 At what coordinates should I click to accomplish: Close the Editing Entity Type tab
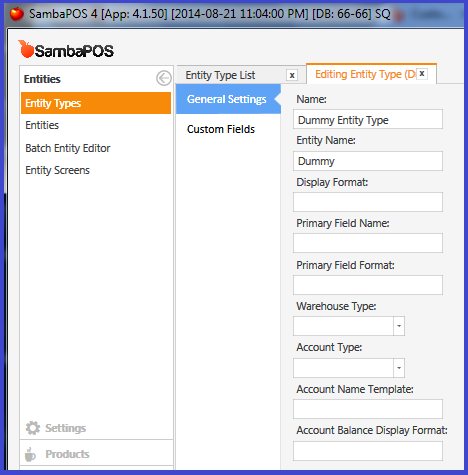tap(422, 74)
